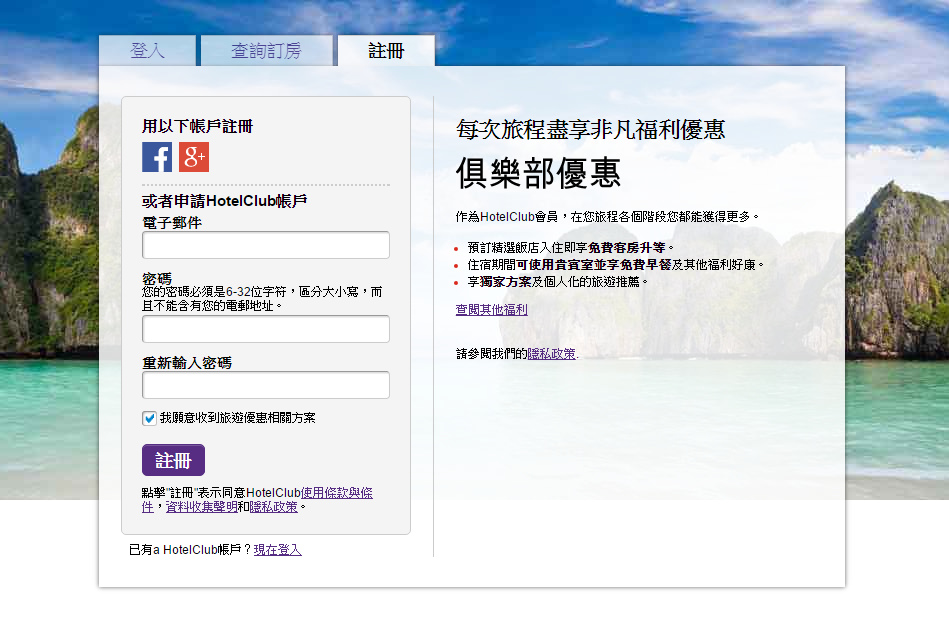Click the 重新輸入密碼 confirm password field
Screen dimensions: 949x619
(265, 384)
